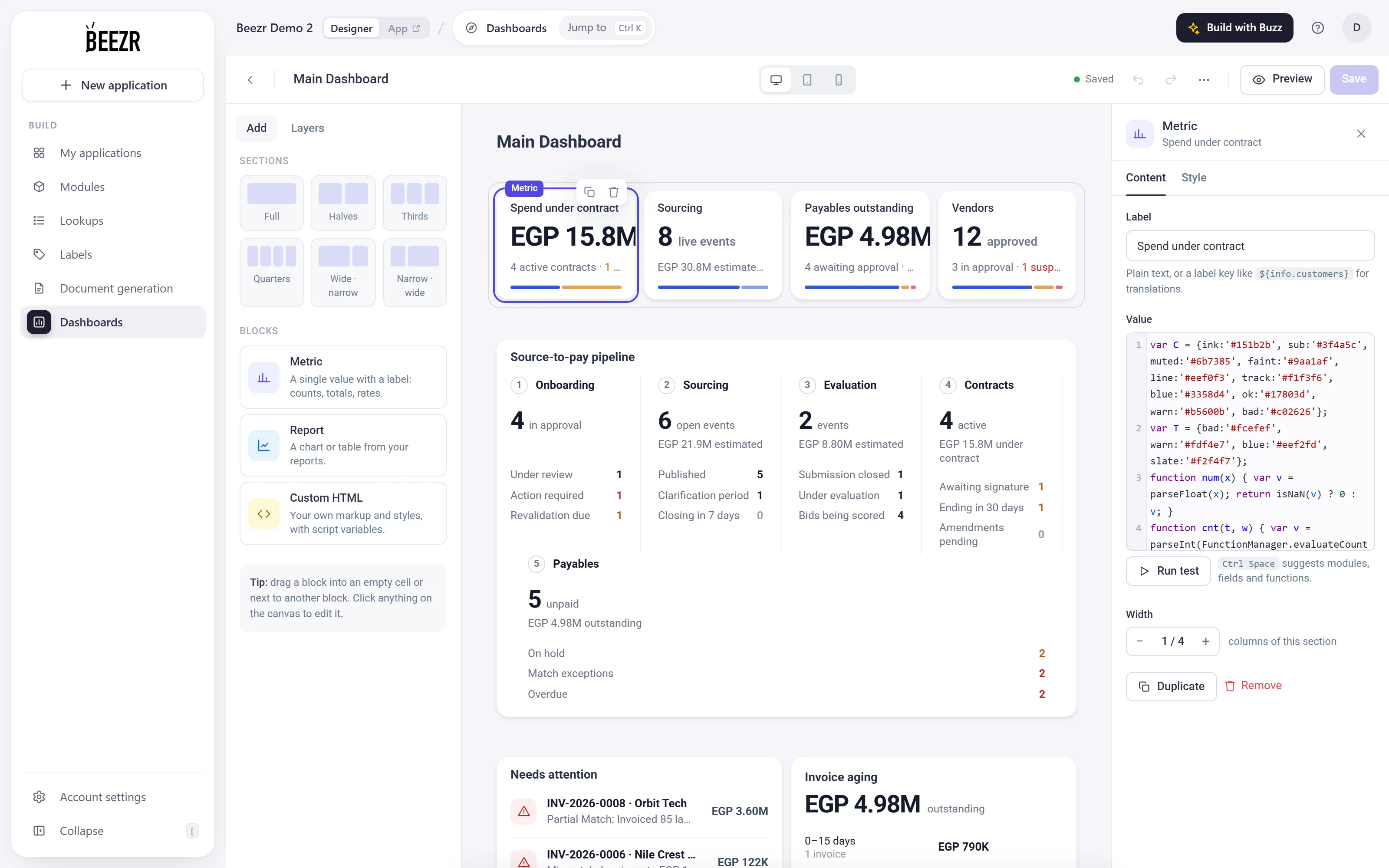Screen dimensions: 1389x868
Task: Switch to Designer mode
Action: (x=351, y=28)
